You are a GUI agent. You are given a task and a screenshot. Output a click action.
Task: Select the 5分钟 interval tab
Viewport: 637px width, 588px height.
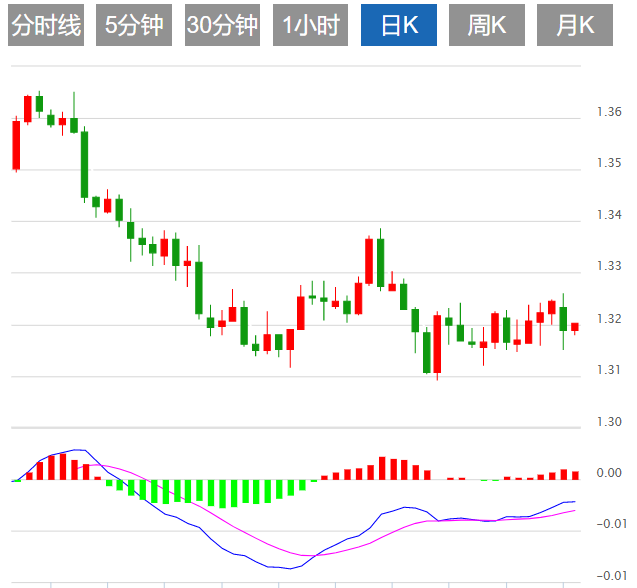point(134,25)
